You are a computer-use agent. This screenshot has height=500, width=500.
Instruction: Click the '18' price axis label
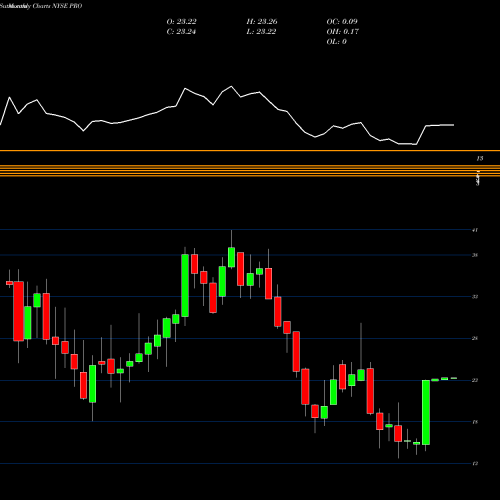point(475,422)
